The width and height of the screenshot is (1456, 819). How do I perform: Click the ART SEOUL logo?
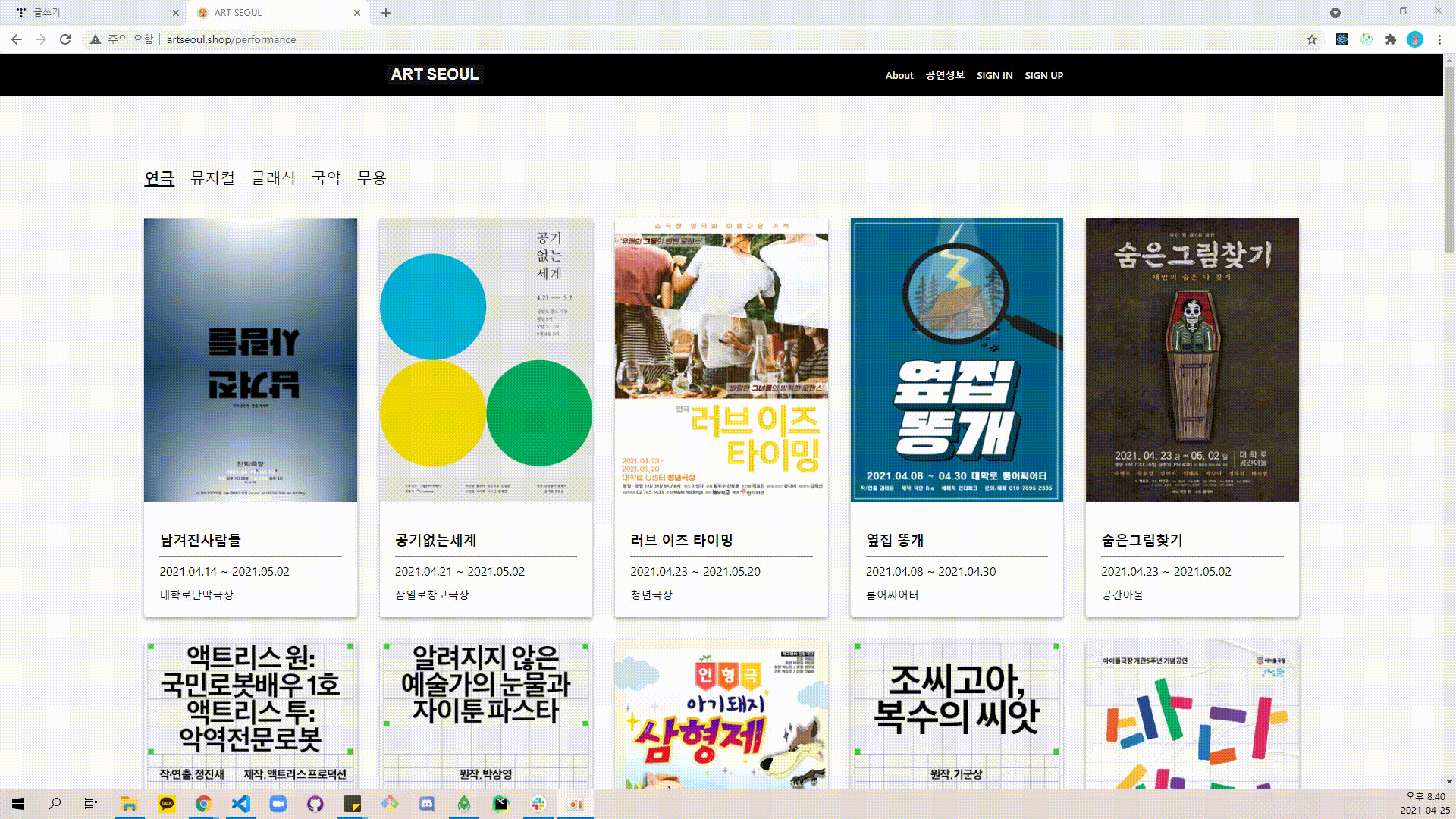click(x=435, y=74)
